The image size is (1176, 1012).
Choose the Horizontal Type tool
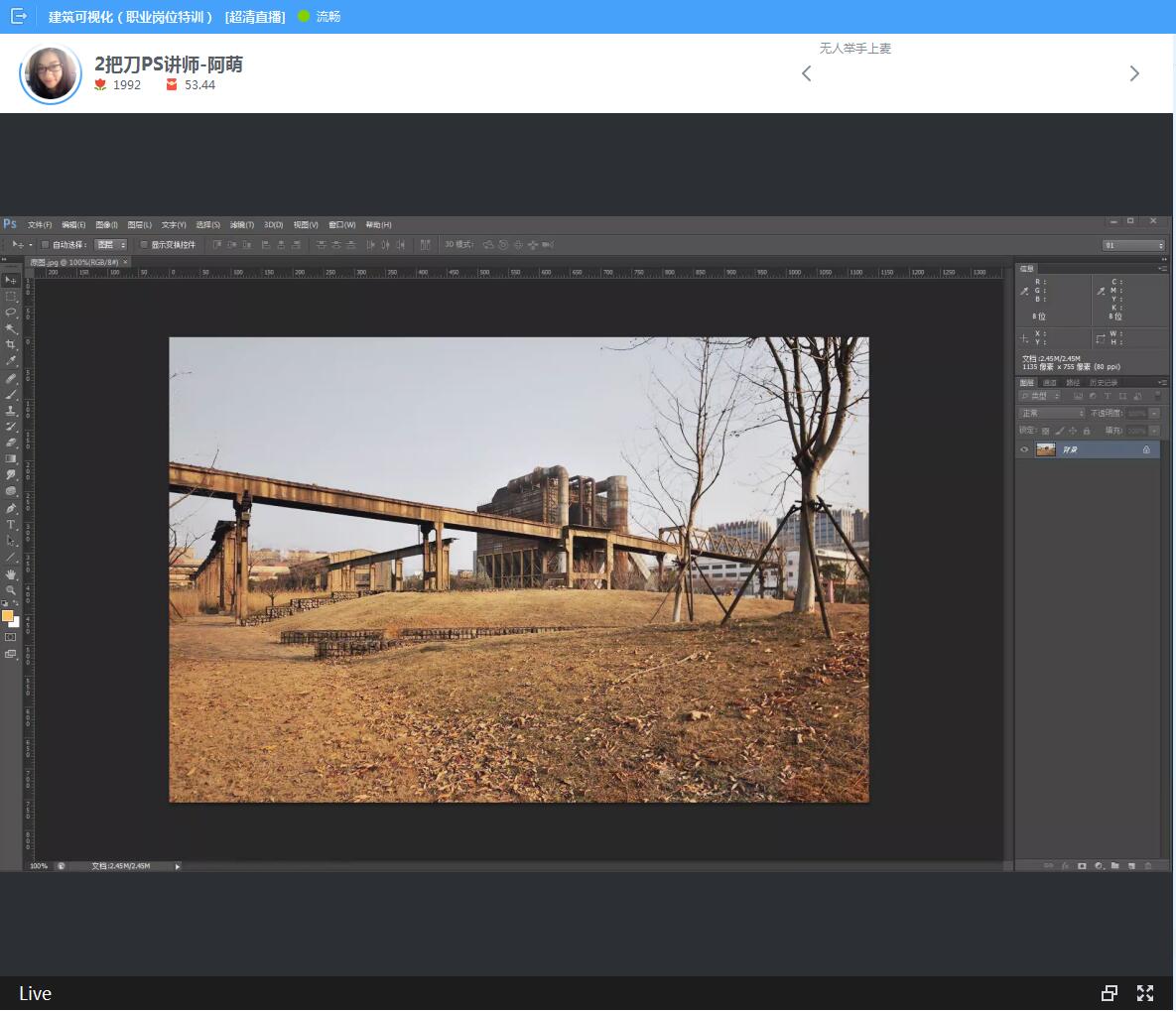pyautogui.click(x=11, y=525)
